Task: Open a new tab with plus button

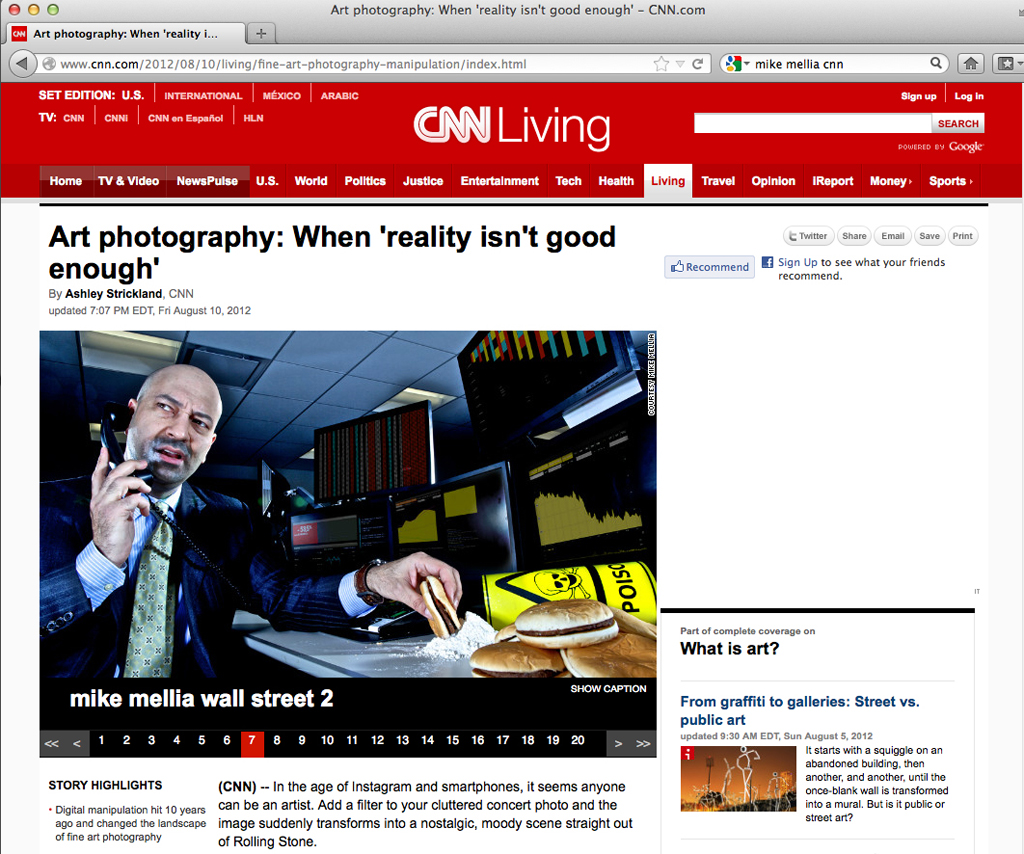Action: click(x=260, y=33)
